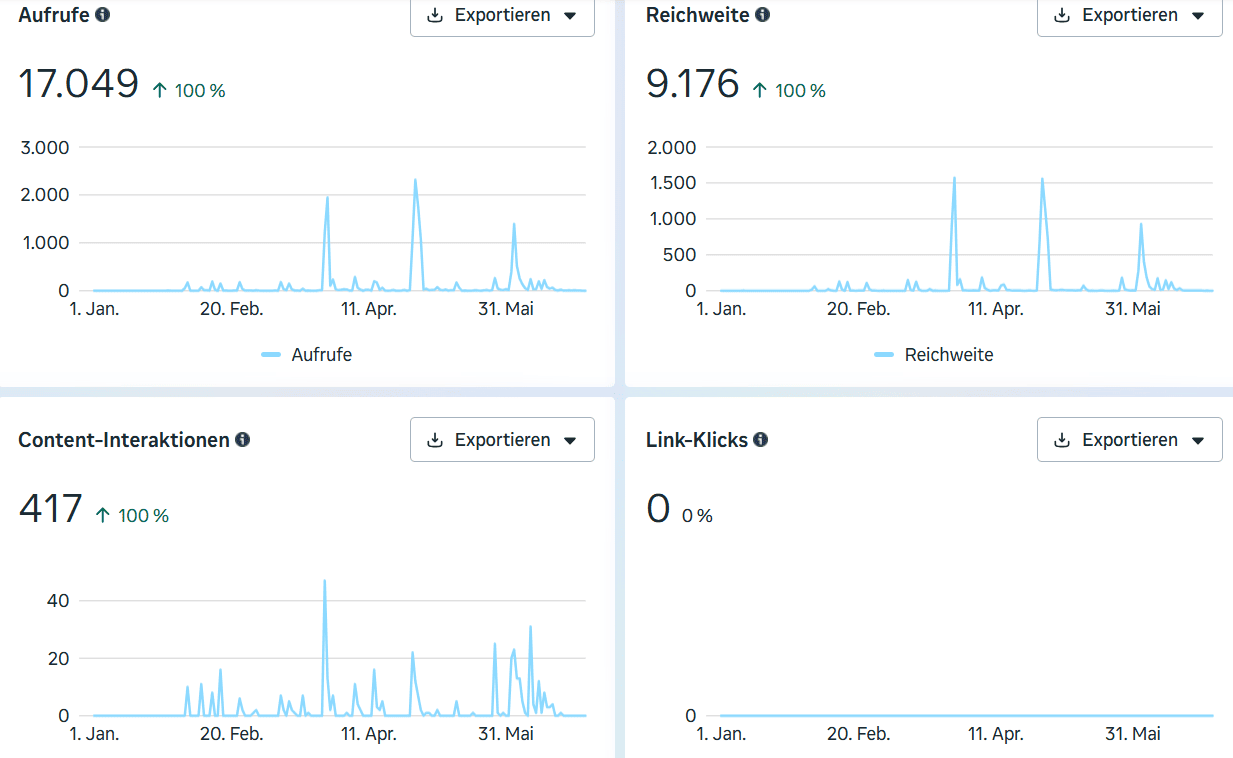Image resolution: width=1233 pixels, height=758 pixels.
Task: Expand Reichweite Exportieren dropdown arrow
Action: click(x=1198, y=16)
